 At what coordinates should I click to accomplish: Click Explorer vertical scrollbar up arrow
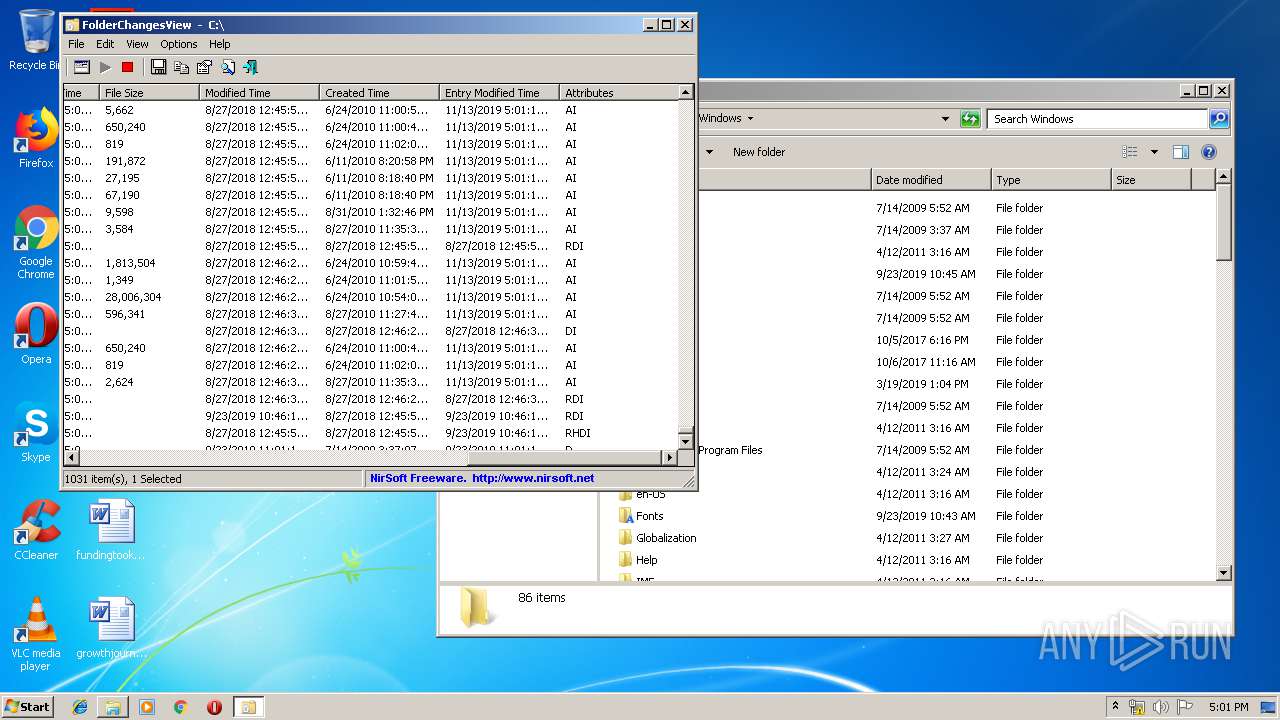point(1224,178)
